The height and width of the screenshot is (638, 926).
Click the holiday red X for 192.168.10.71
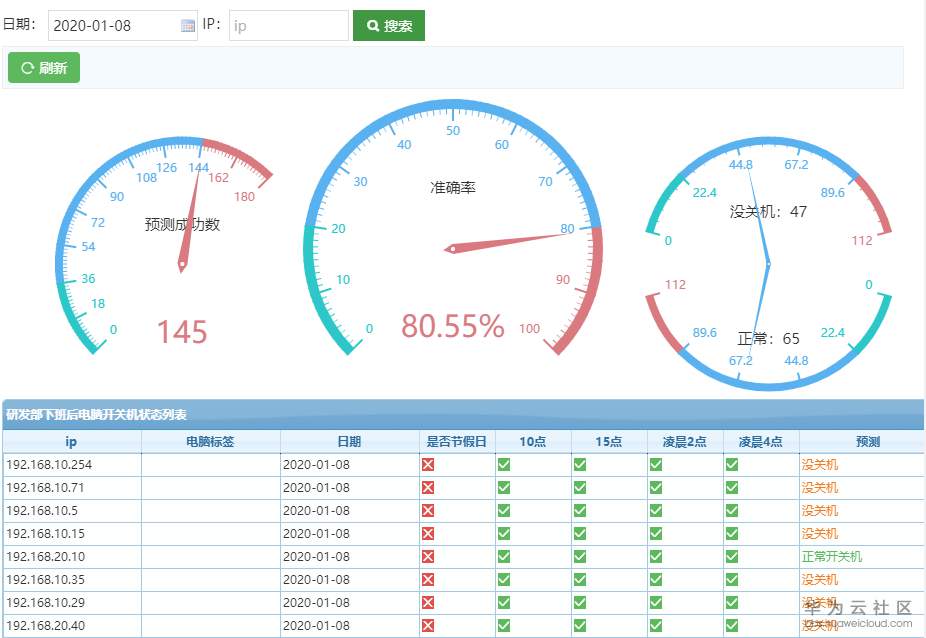pyautogui.click(x=428, y=487)
